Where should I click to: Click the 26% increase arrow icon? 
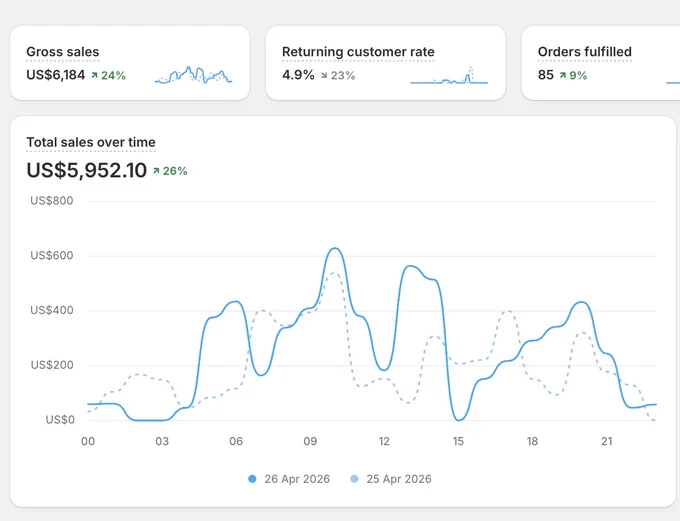click(156, 171)
